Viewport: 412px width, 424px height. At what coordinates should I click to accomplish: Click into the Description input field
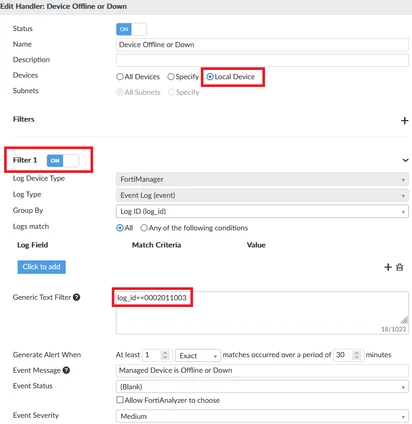tap(262, 60)
